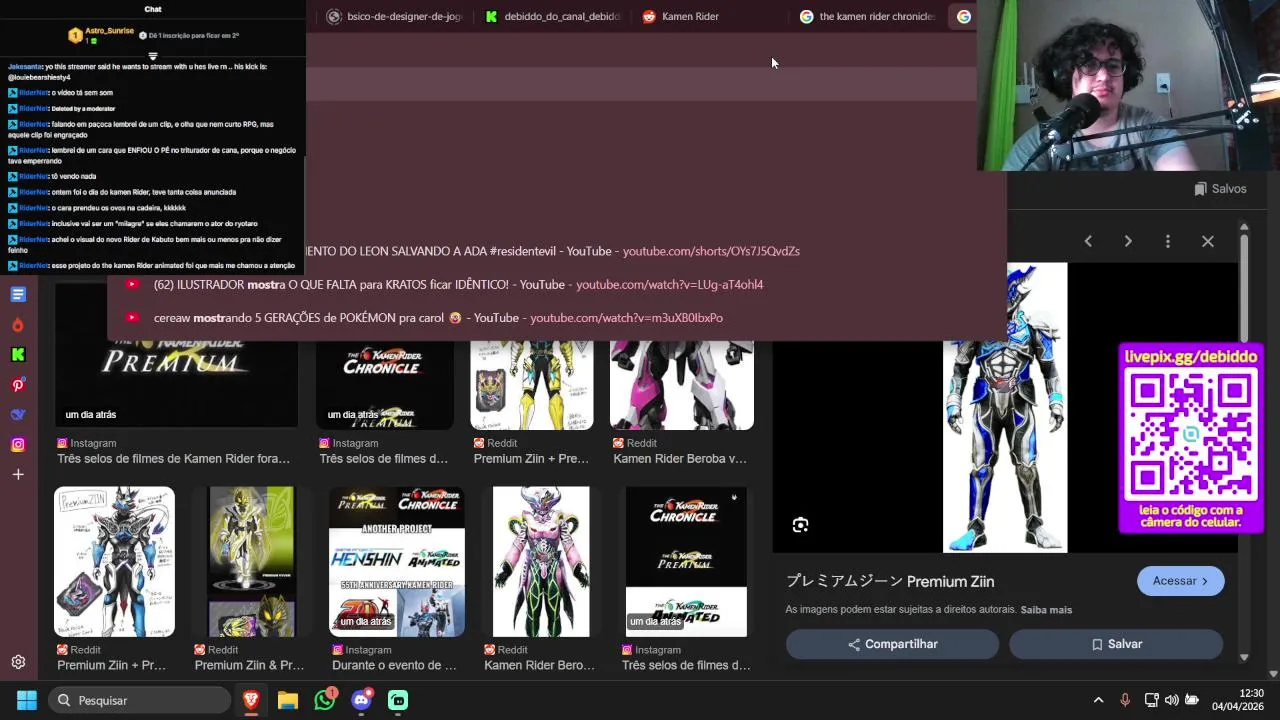
Task: Show previous image in preview panel
Action: point(1088,241)
